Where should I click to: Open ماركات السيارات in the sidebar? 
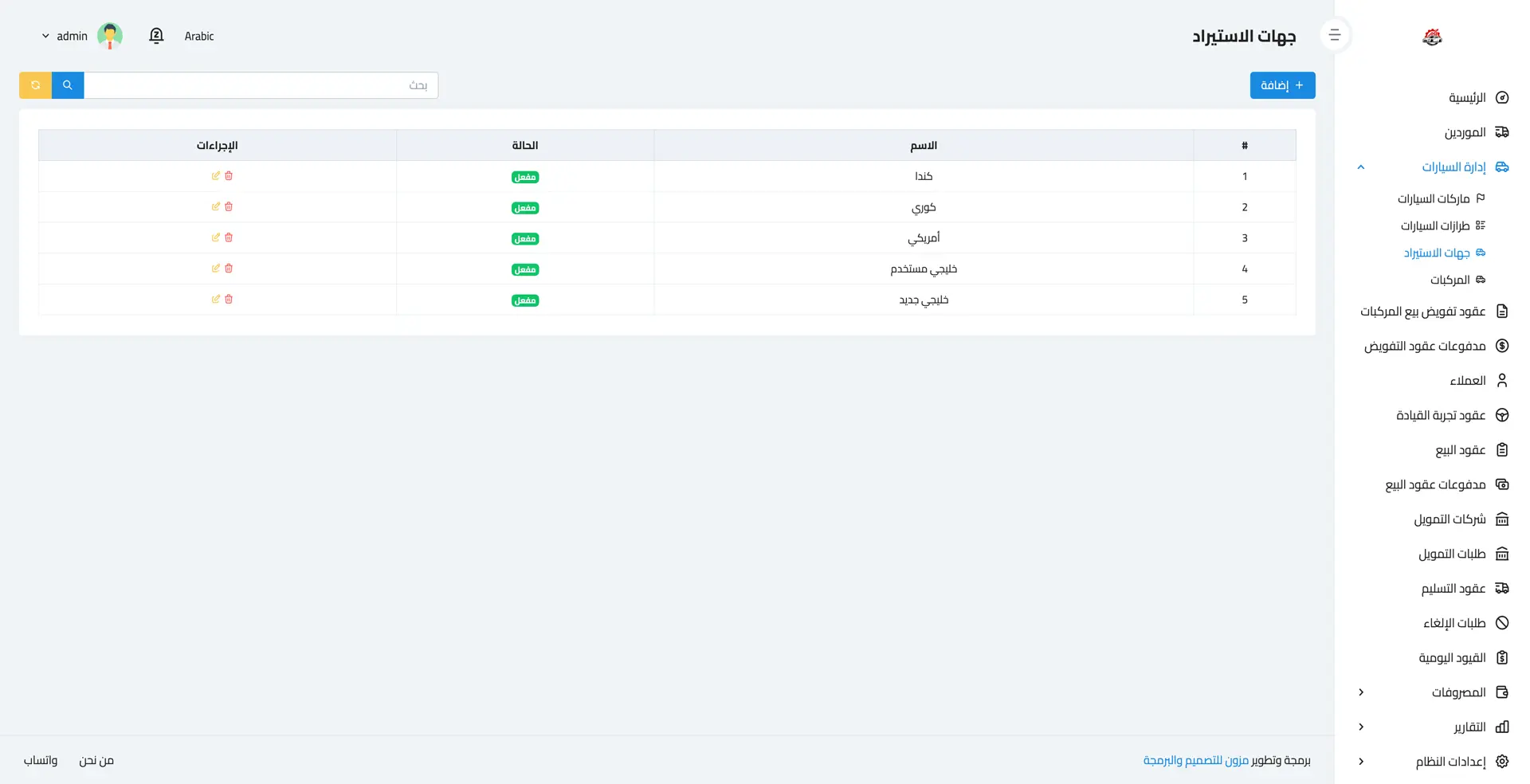point(1433,198)
